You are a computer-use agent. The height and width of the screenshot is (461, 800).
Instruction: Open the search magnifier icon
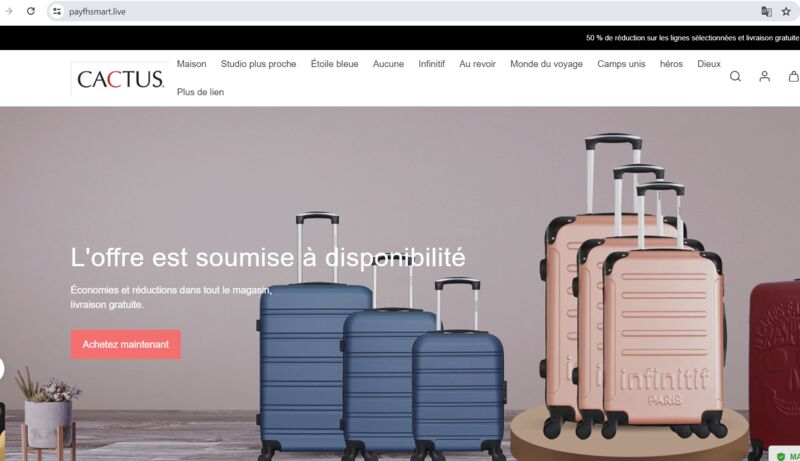(735, 76)
